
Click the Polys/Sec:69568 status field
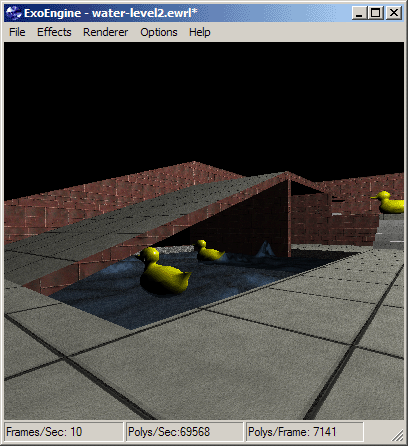coord(184,432)
